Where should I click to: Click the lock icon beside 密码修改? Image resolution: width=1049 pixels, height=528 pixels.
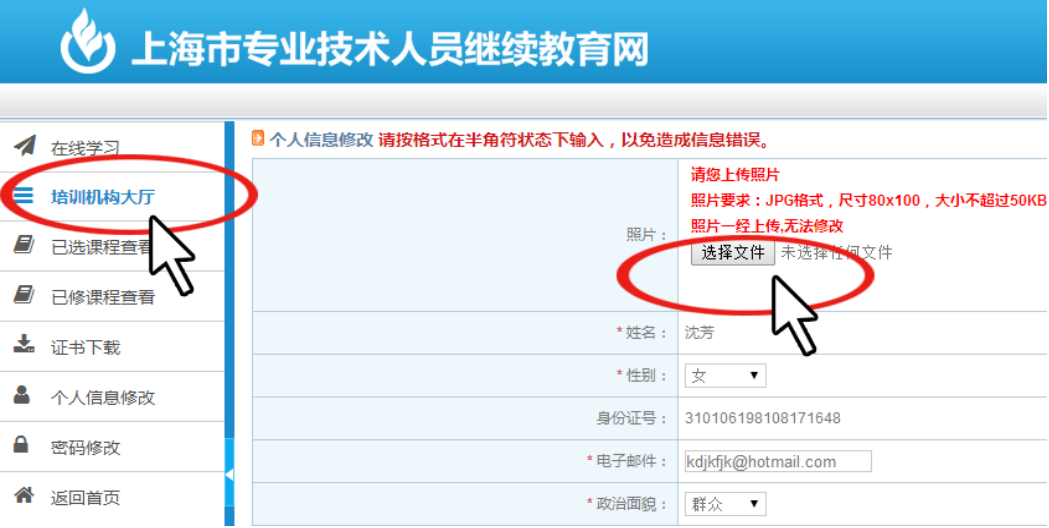click(x=21, y=445)
